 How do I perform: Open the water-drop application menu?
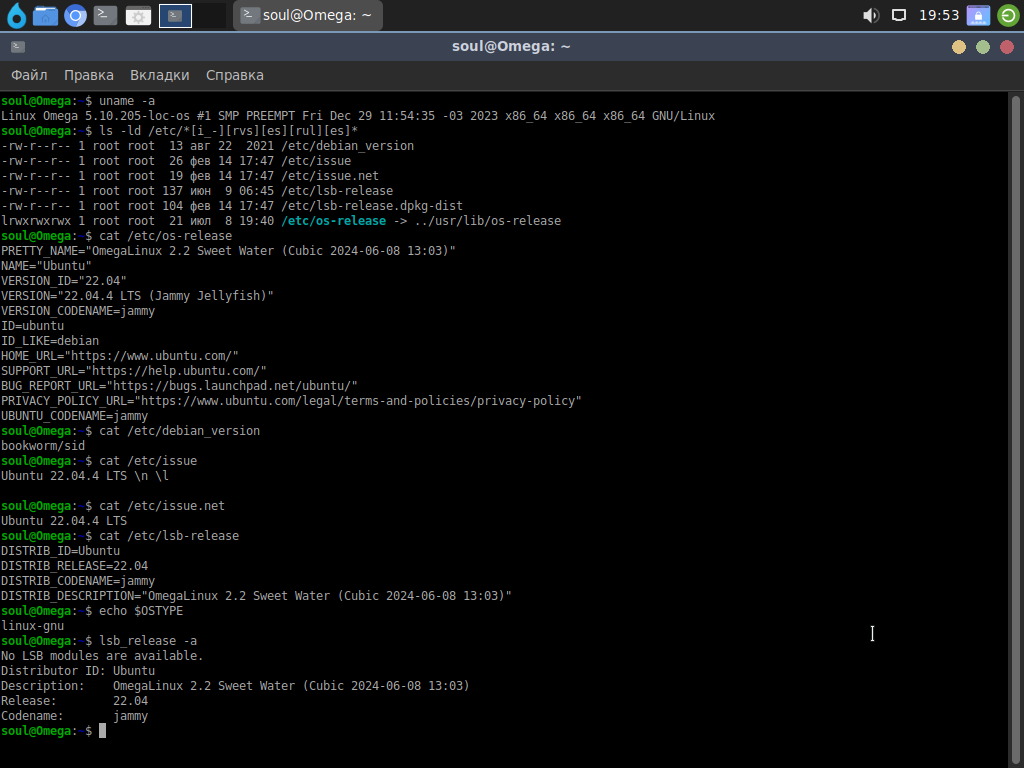(16, 16)
